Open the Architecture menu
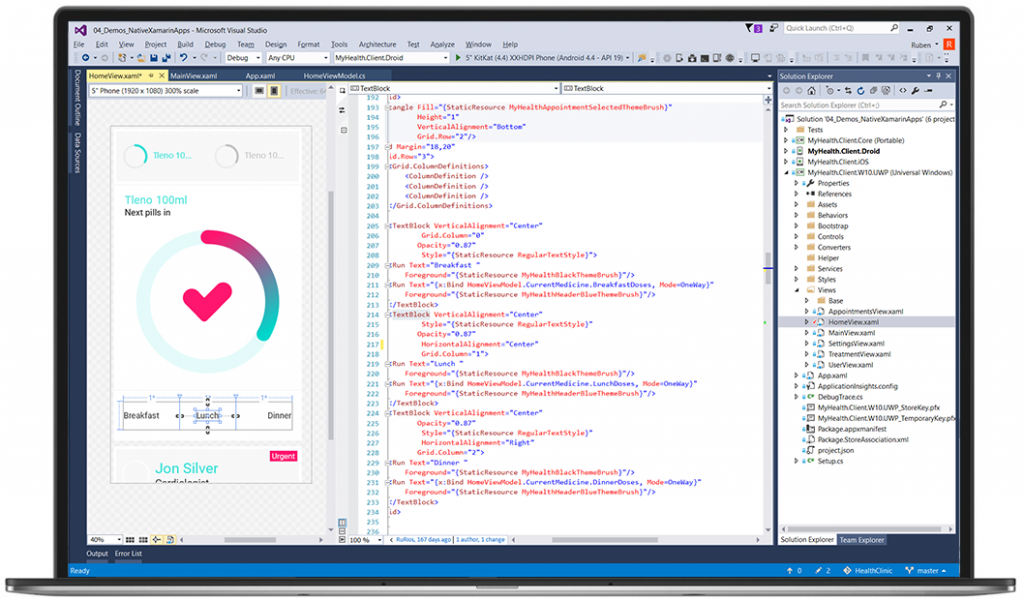 point(378,44)
